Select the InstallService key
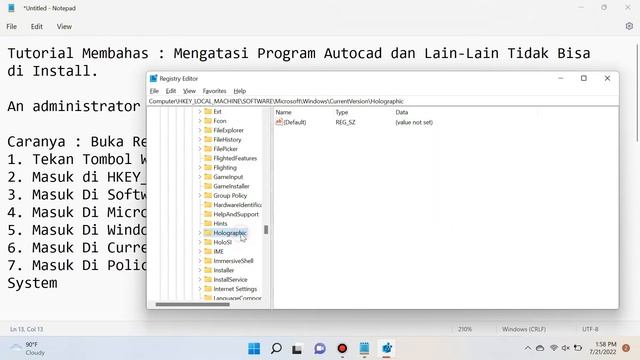The width and height of the screenshot is (640, 360). pos(230,280)
